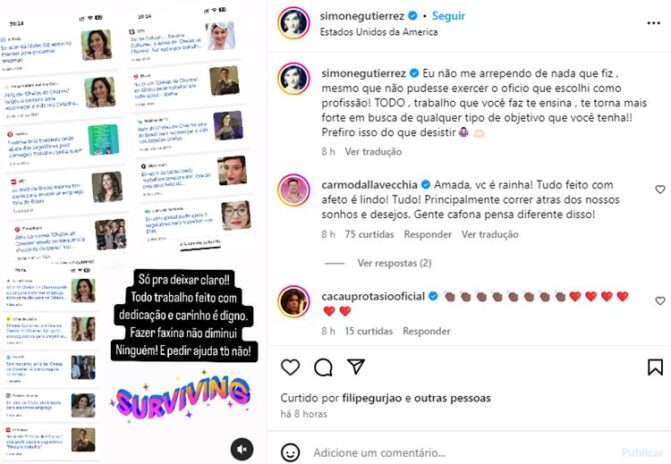
Task: Follow simonegutierrez with the Seguir button
Action: click(448, 16)
